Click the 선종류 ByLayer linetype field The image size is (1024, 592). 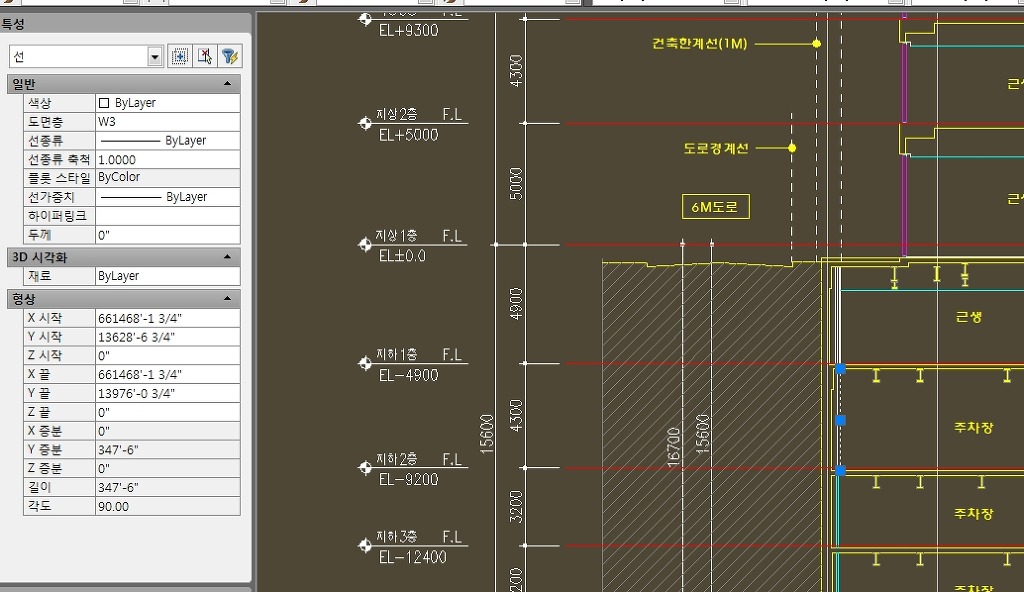pos(168,140)
